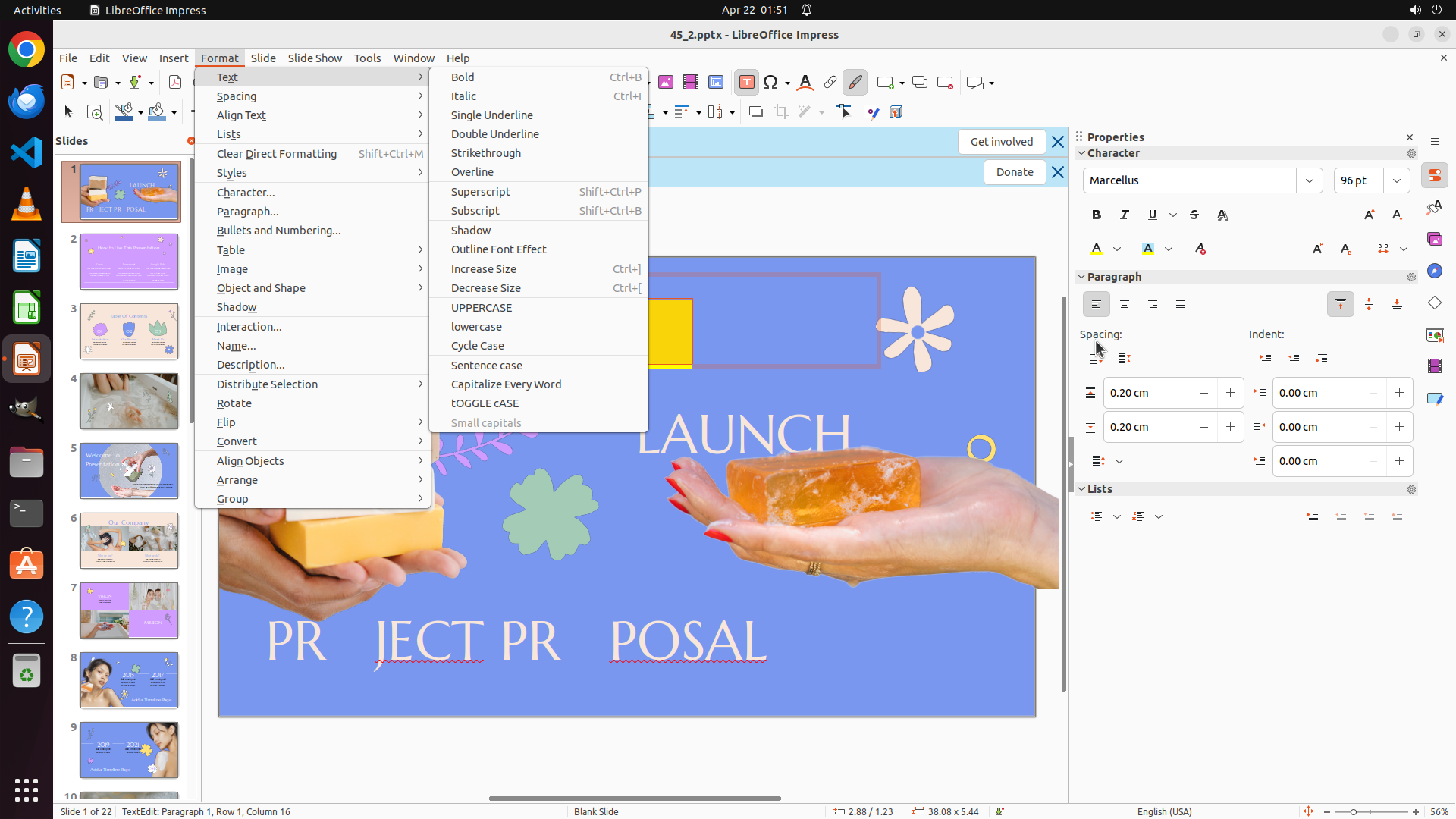The width and height of the screenshot is (1456, 819).
Task: Collapse the Paragraph section in Properties
Action: (1081, 277)
